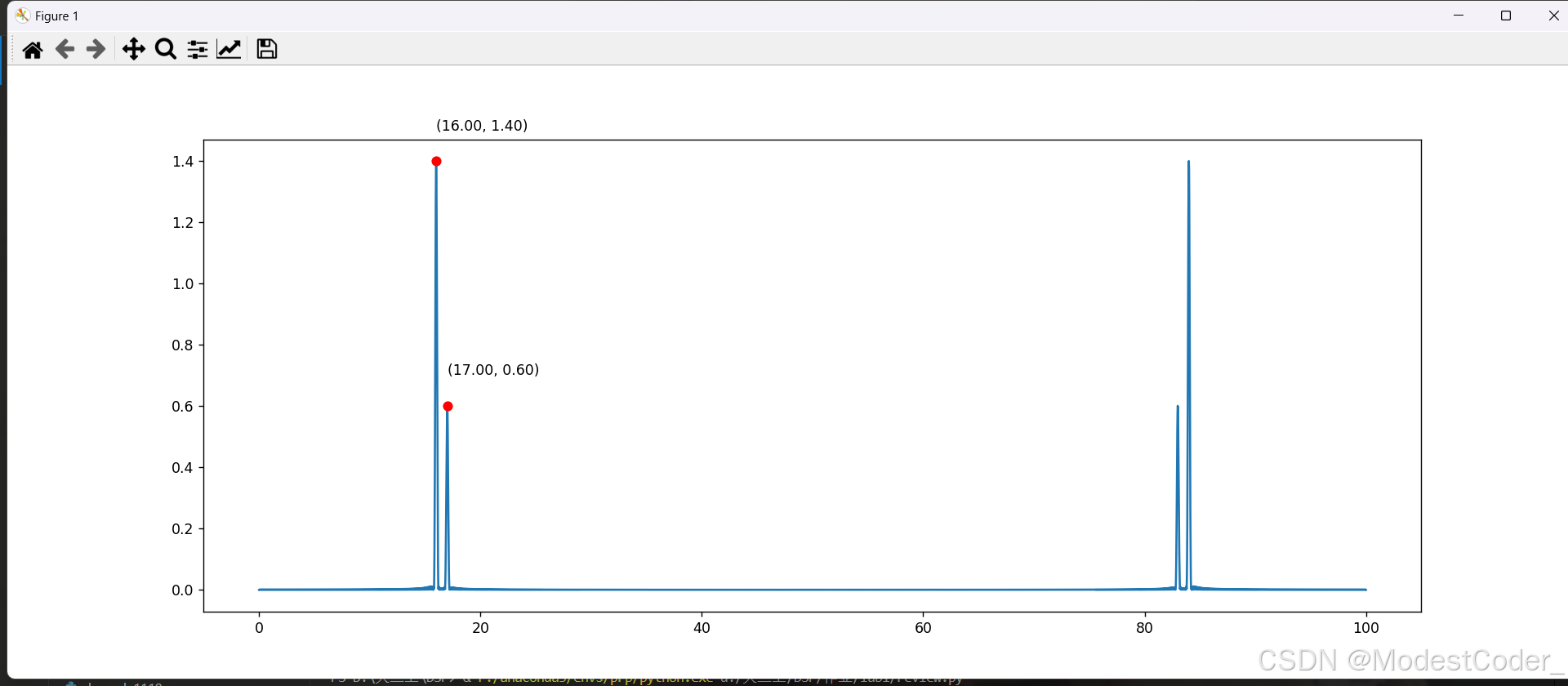1568x686 pixels.
Task: Click the y-axis tick label 0.4
Action: pyautogui.click(x=183, y=468)
